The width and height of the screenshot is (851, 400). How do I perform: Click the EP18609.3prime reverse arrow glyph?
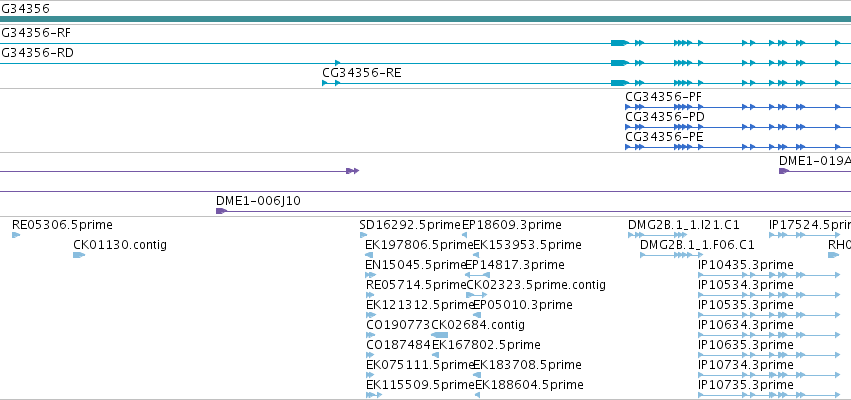tap(465, 235)
